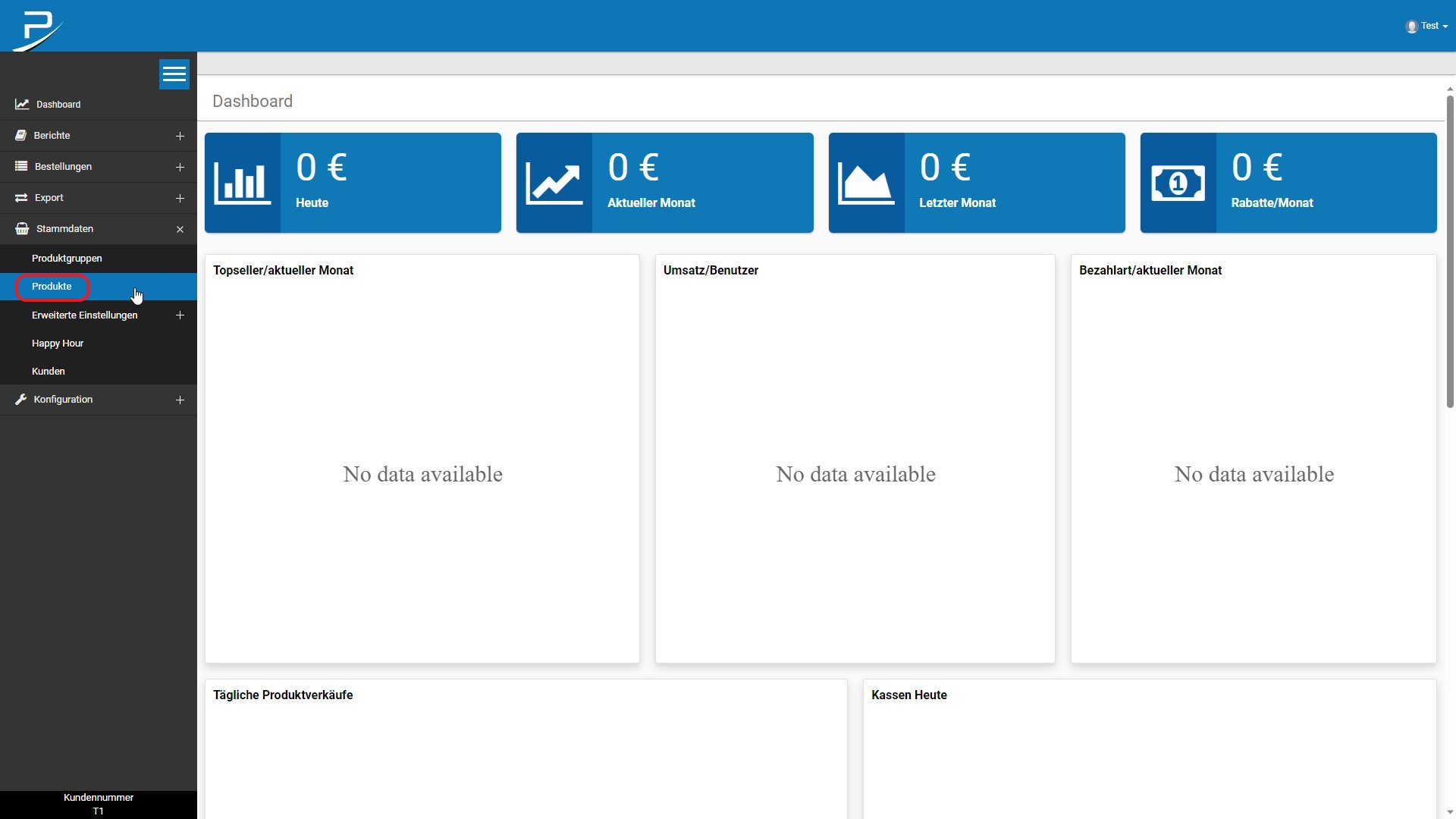Go to Kunden page
1456x819 pixels.
tap(49, 372)
